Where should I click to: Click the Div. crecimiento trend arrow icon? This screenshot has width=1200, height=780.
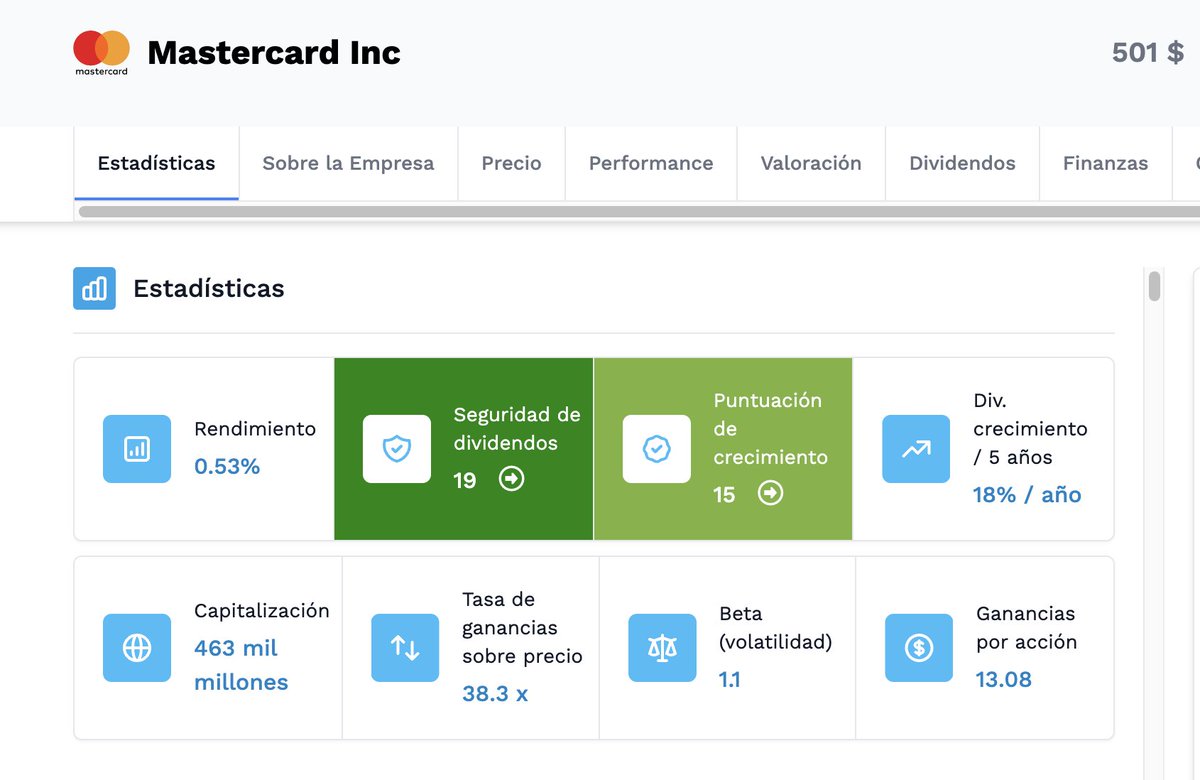(916, 449)
